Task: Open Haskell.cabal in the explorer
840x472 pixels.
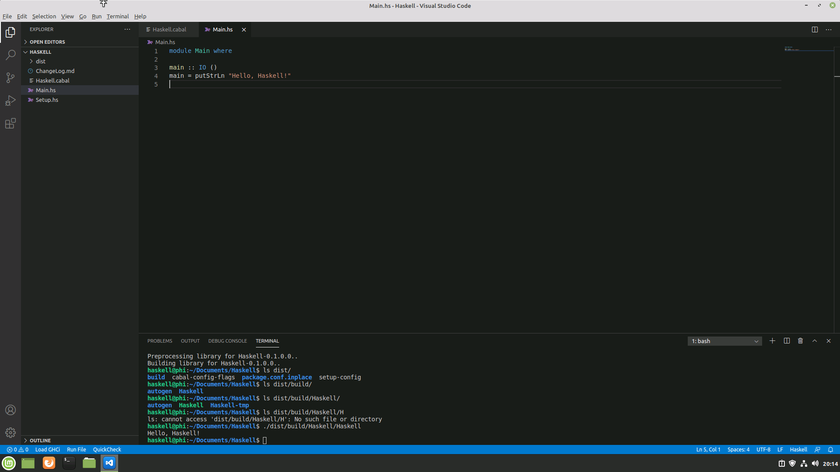Action: tap(80, 80)
